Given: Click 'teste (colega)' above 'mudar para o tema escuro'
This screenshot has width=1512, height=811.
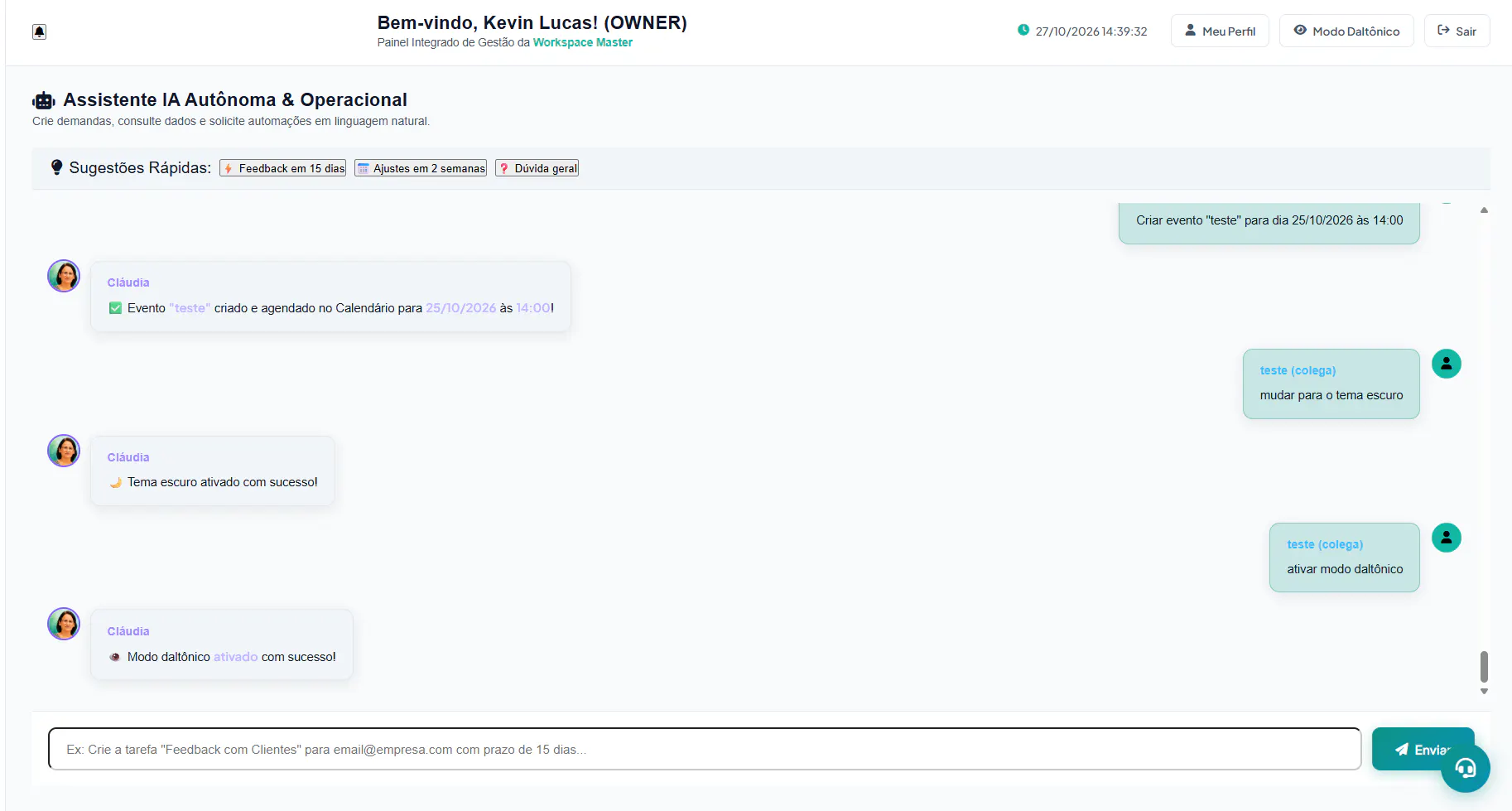Looking at the screenshot, I should (1298, 370).
